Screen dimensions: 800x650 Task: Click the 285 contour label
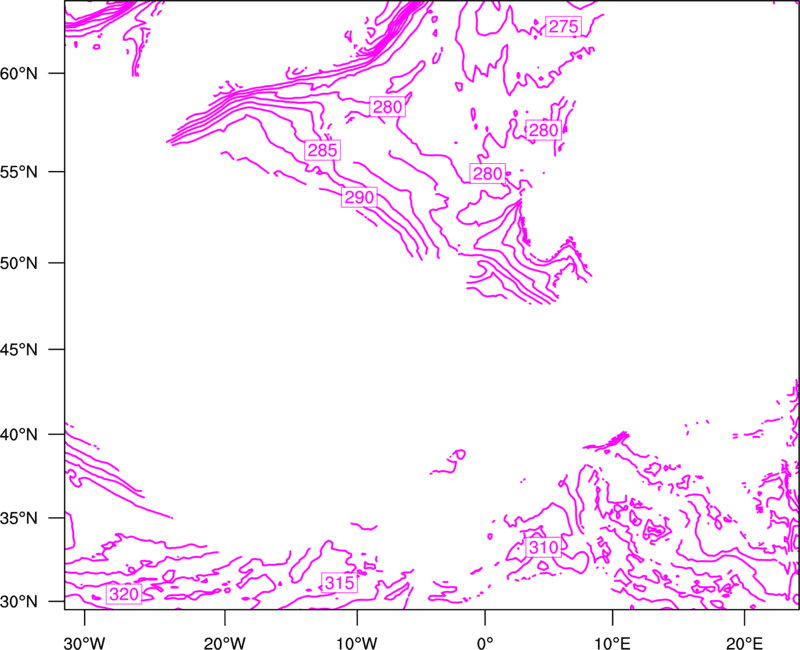point(322,150)
